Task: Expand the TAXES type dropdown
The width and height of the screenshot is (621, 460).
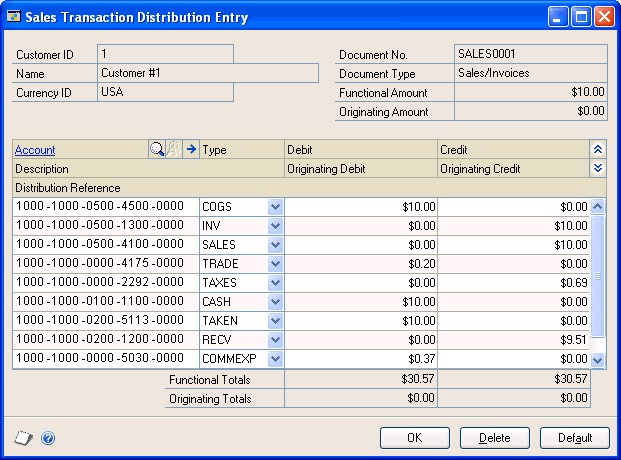Action: (275, 282)
